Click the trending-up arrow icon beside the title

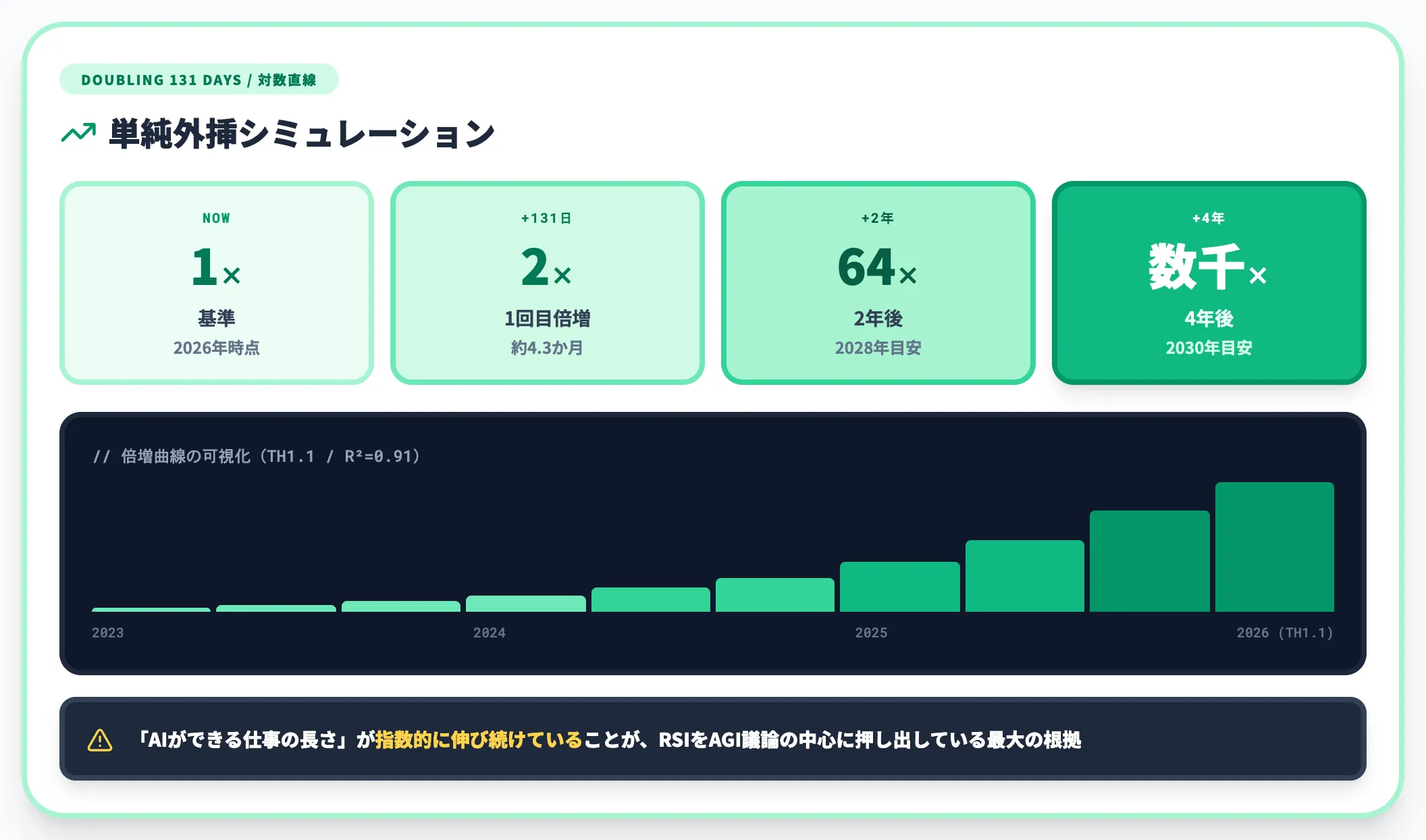point(78,133)
